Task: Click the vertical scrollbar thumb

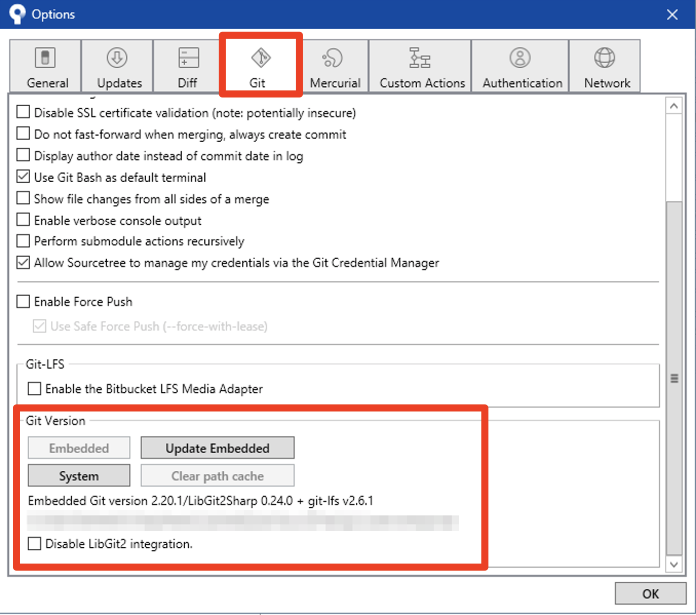Action: 674,378
